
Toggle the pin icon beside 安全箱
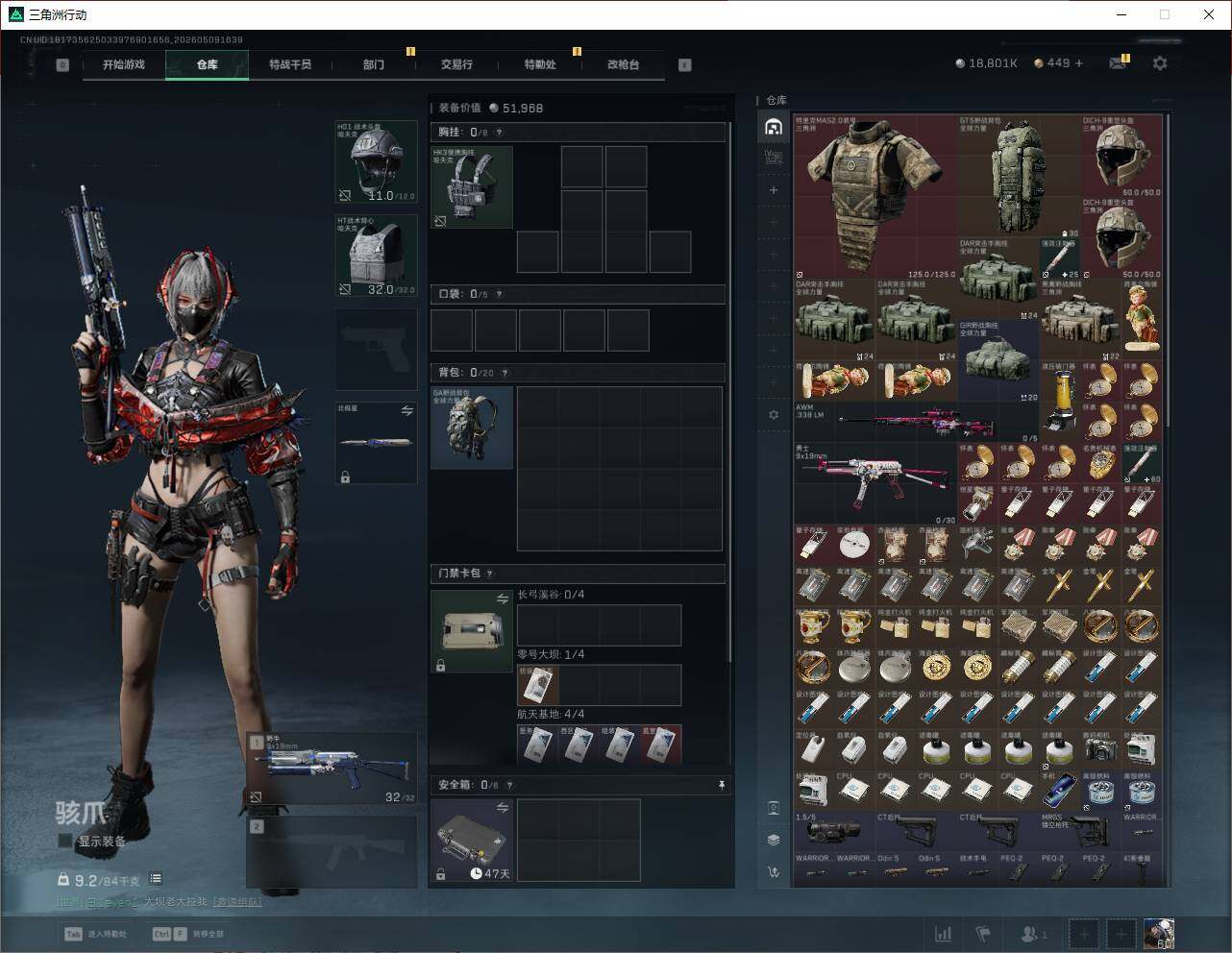[722, 785]
